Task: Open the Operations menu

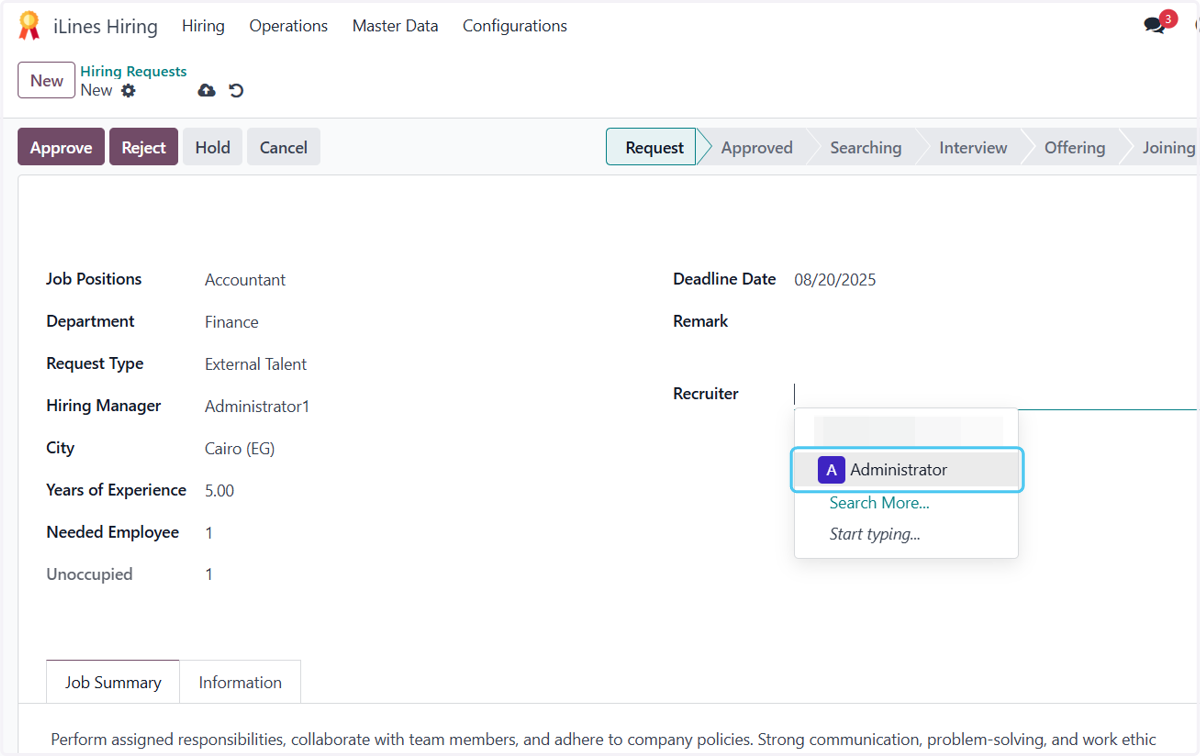Action: pyautogui.click(x=288, y=26)
